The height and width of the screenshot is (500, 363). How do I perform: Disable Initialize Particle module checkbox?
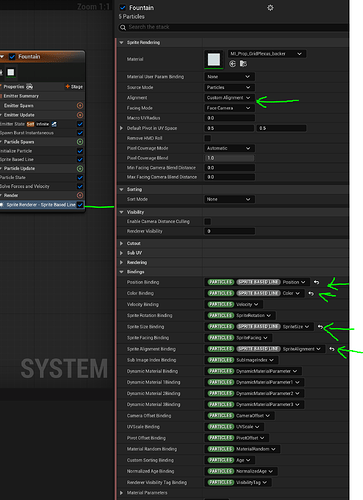(x=80, y=151)
